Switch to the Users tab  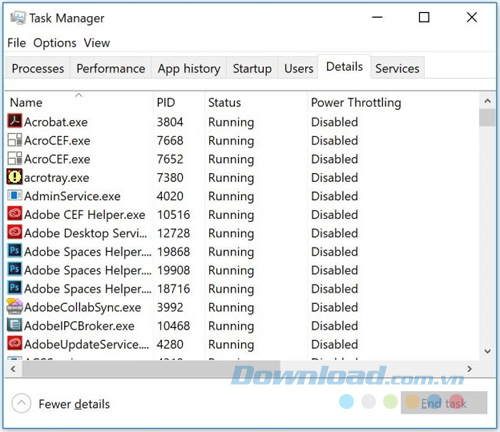299,68
